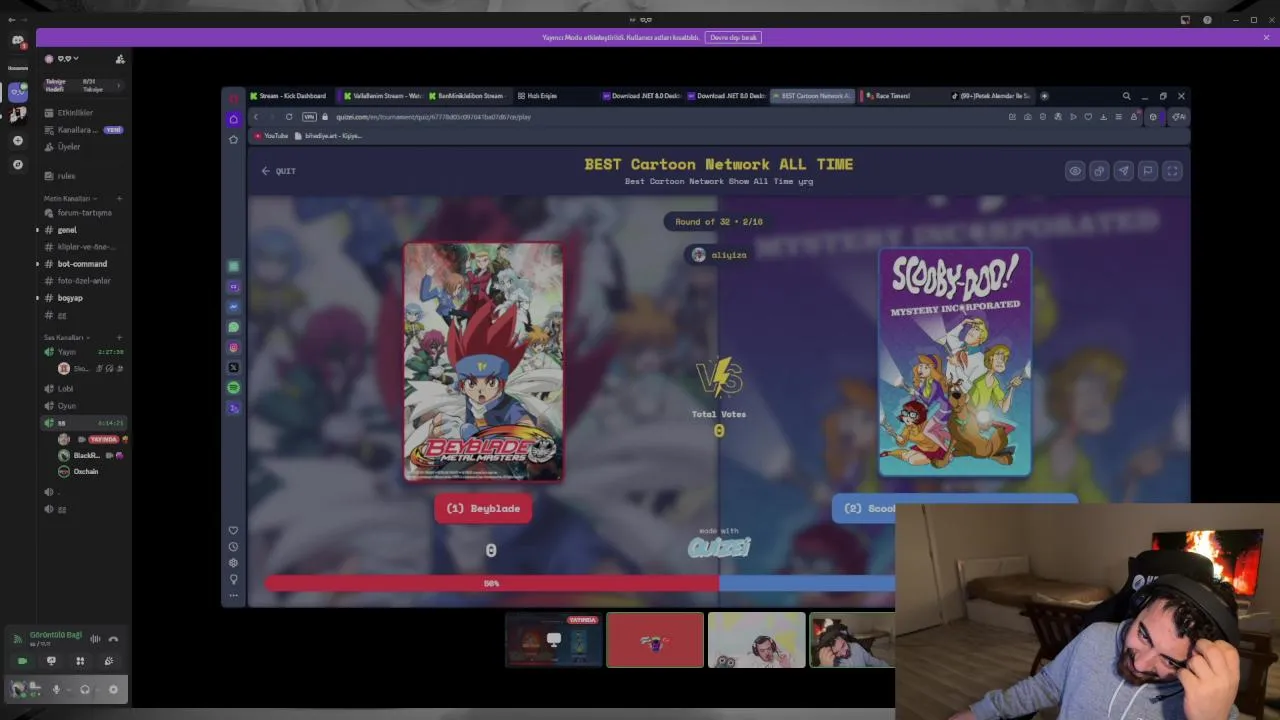
Task: Reload the page in shared browser
Action: pos(289,117)
